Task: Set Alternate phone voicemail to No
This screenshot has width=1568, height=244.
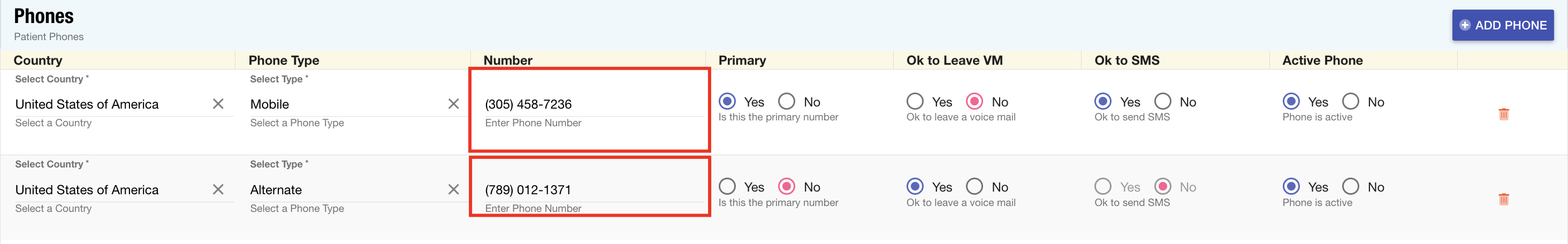Action: (974, 186)
